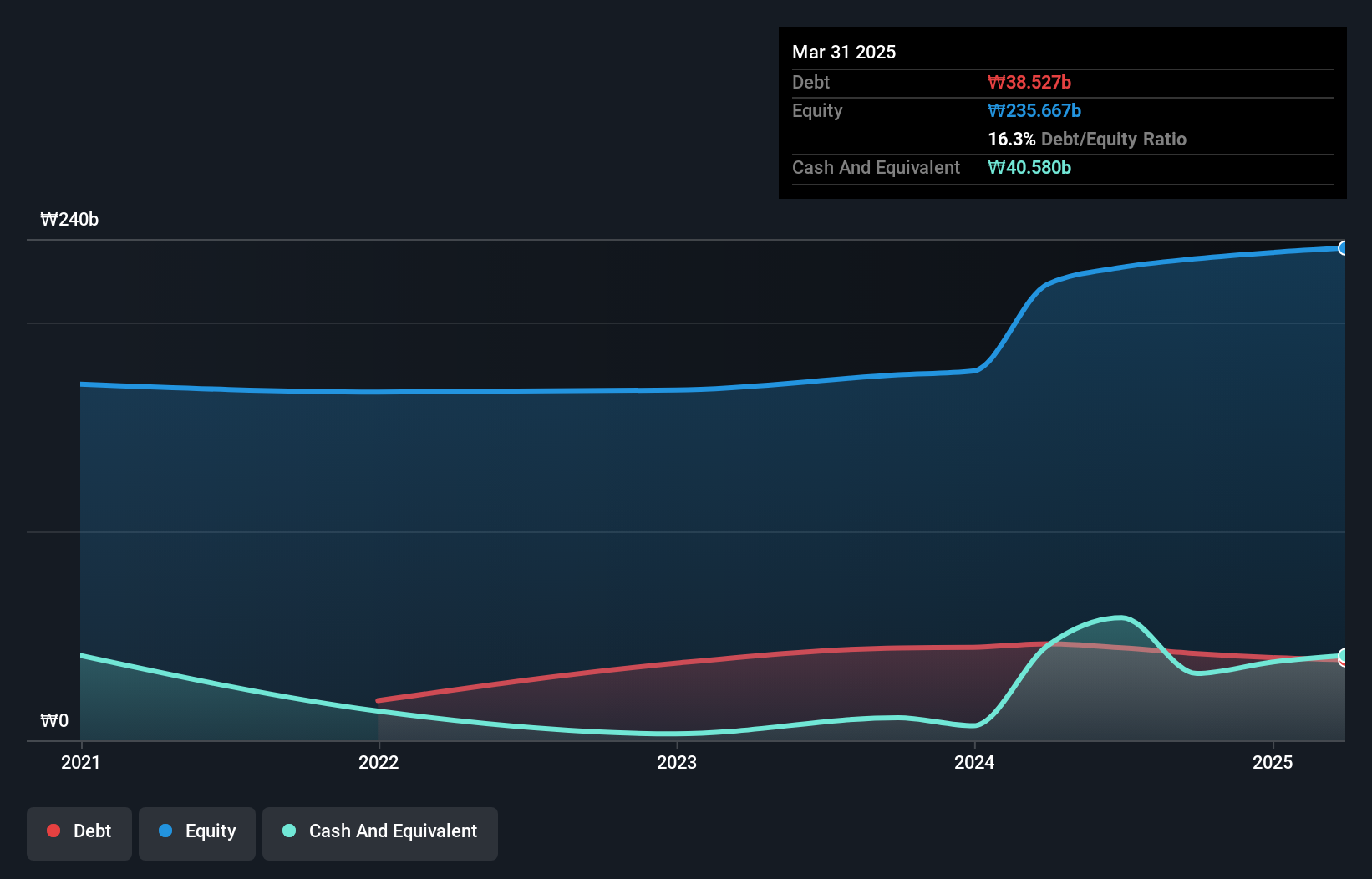The width and height of the screenshot is (1372, 879).
Task: Click the 2021 x-axis label
Action: 81,762
